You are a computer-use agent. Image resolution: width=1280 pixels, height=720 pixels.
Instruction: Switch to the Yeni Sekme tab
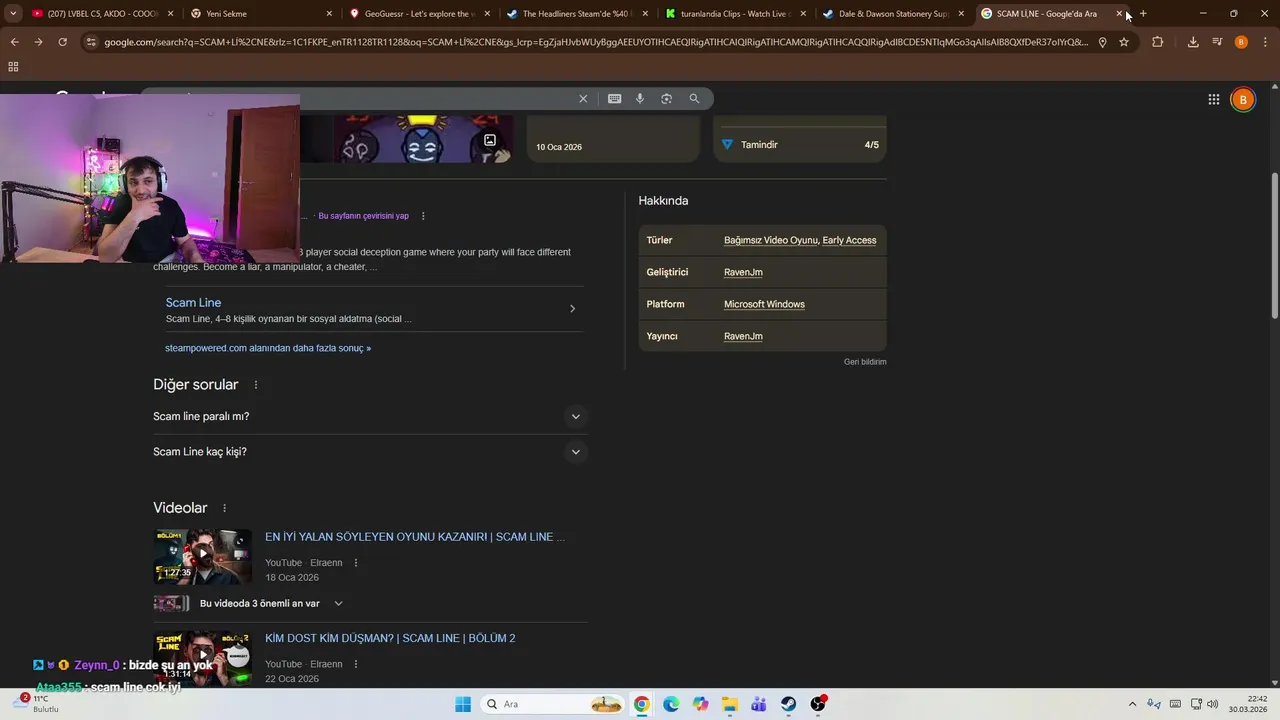click(260, 14)
